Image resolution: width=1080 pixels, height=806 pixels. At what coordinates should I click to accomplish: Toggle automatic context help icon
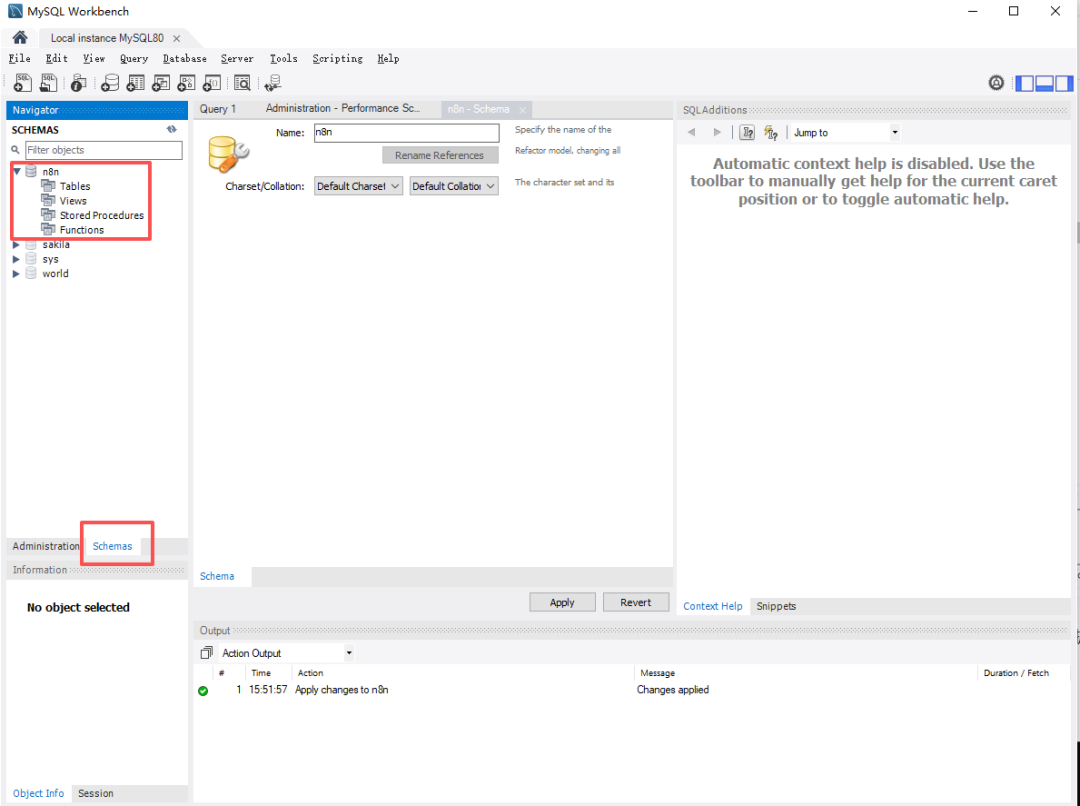(771, 132)
